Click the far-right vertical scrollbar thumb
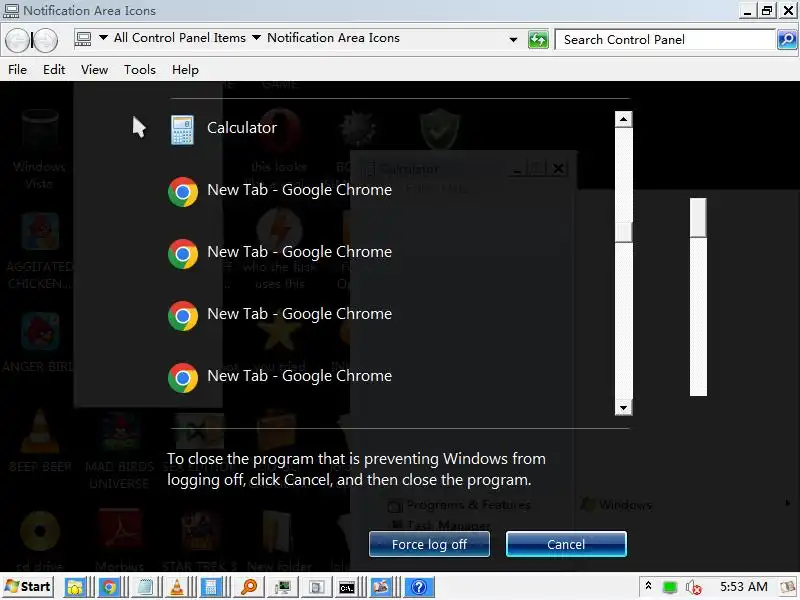This screenshot has height=600, width=800. (x=698, y=218)
